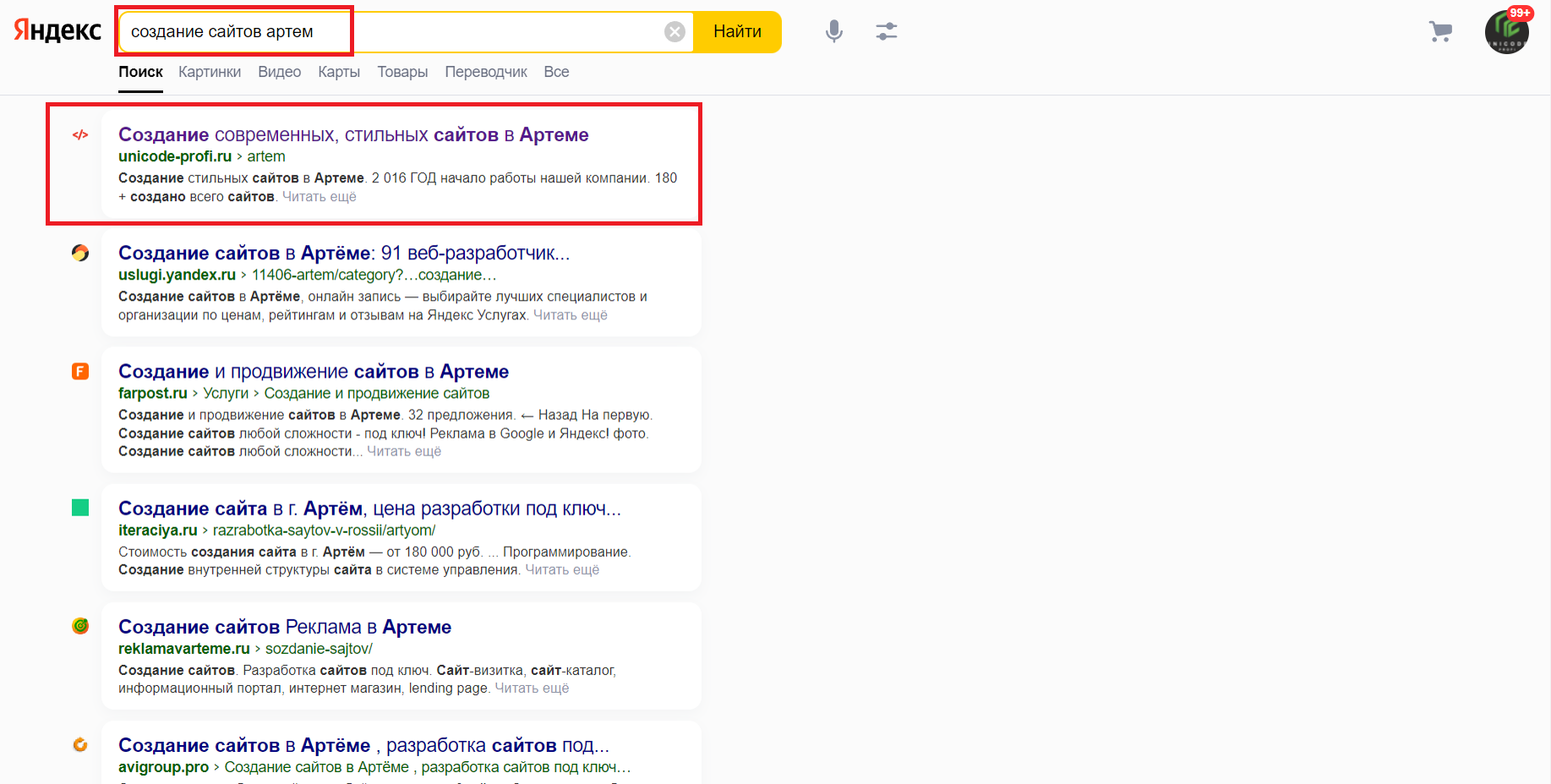The width and height of the screenshot is (1551, 784).
Task: Click the farpost.ru domain link
Action: click(153, 393)
